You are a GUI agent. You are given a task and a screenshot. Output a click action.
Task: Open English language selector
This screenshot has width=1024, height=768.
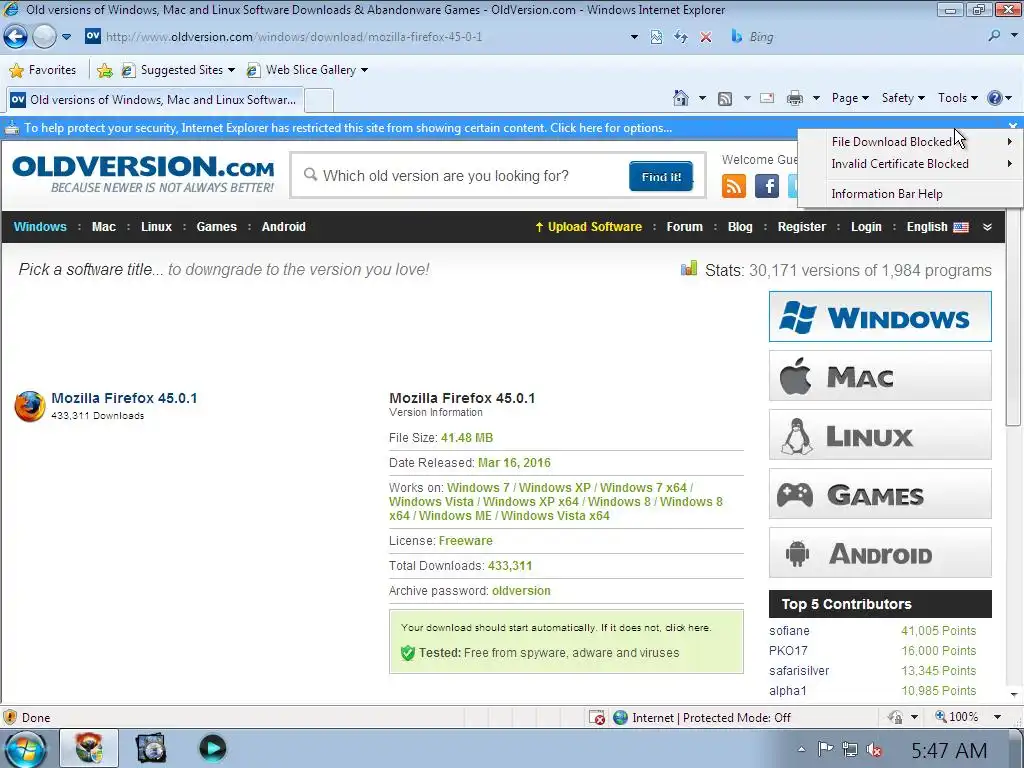(937, 227)
